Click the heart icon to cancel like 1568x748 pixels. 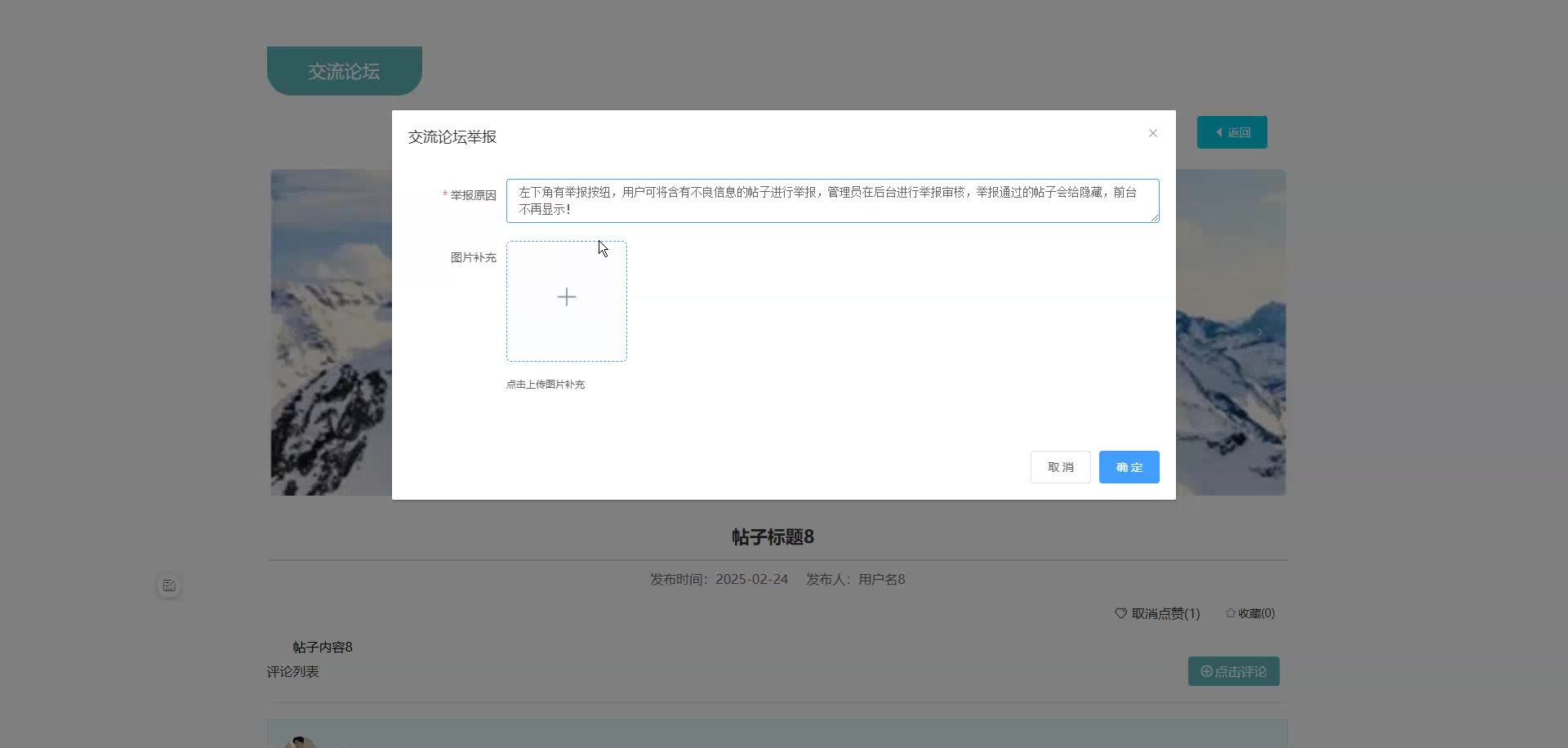click(x=1120, y=613)
